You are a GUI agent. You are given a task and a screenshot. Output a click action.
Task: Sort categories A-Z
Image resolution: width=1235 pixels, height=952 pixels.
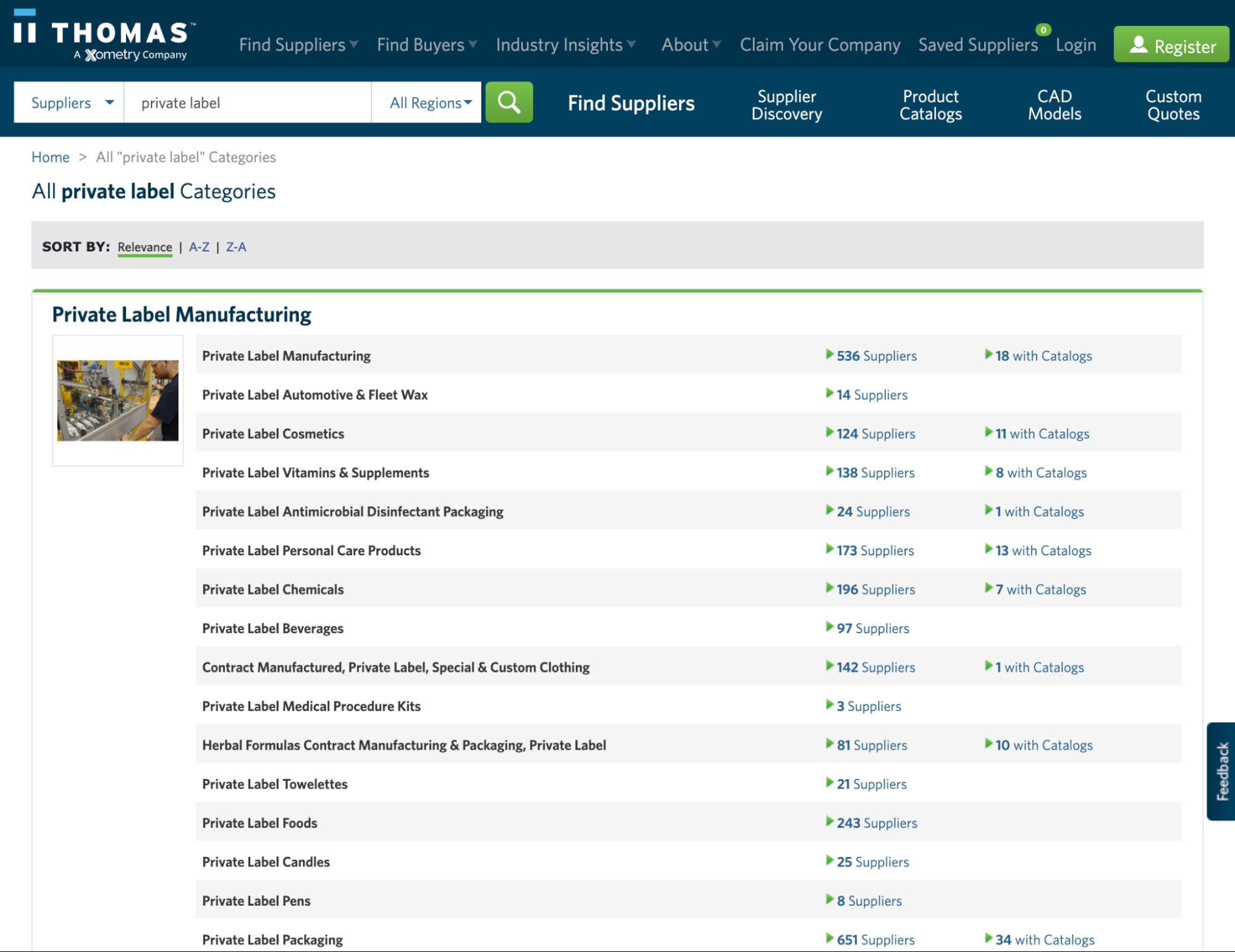199,247
